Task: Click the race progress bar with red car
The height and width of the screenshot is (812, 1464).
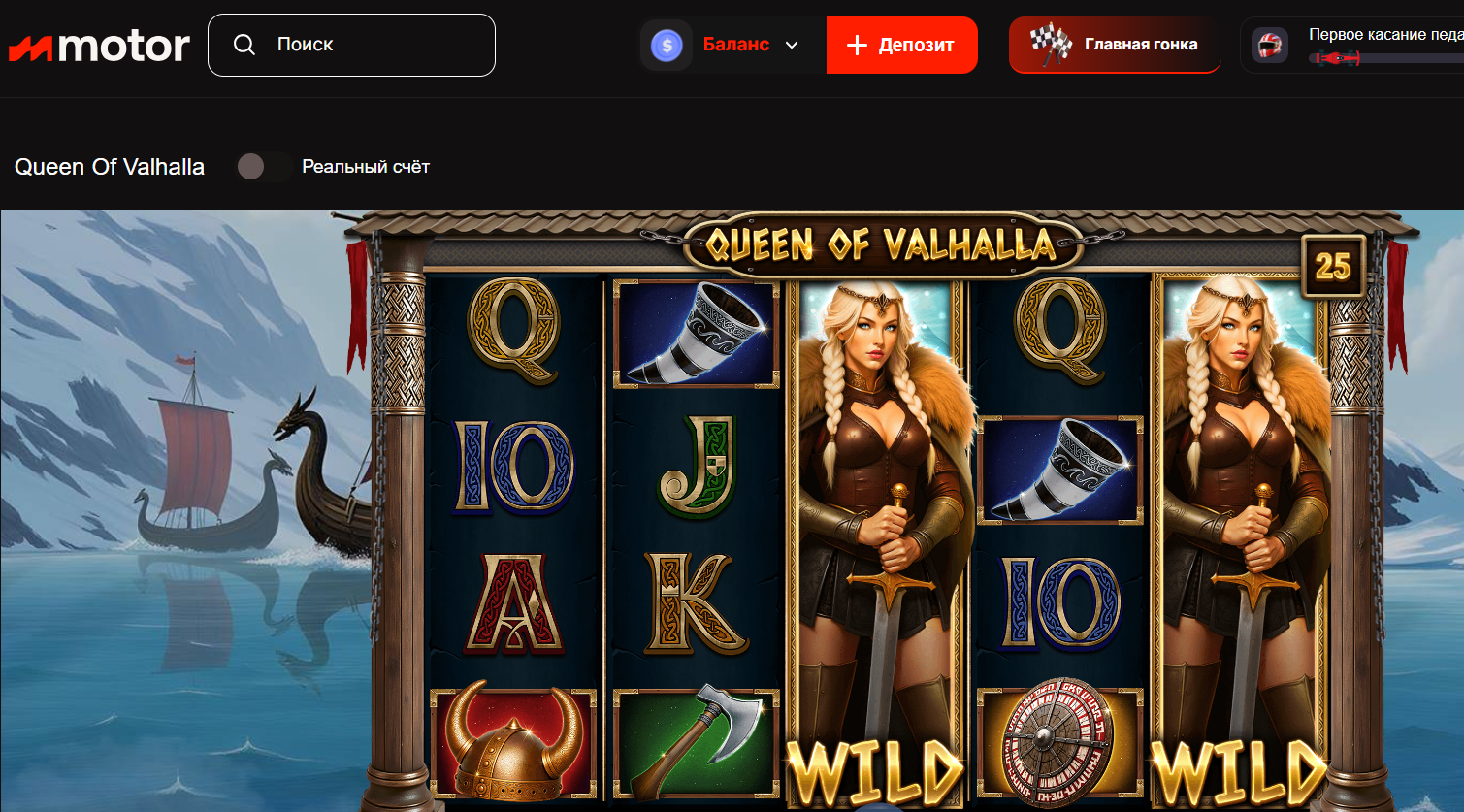Action: [1385, 58]
